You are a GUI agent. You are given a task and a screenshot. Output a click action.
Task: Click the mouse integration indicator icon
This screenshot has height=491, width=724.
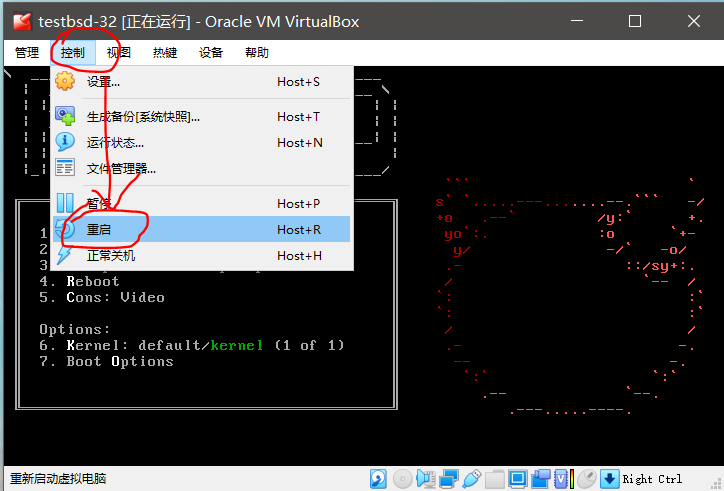point(587,479)
